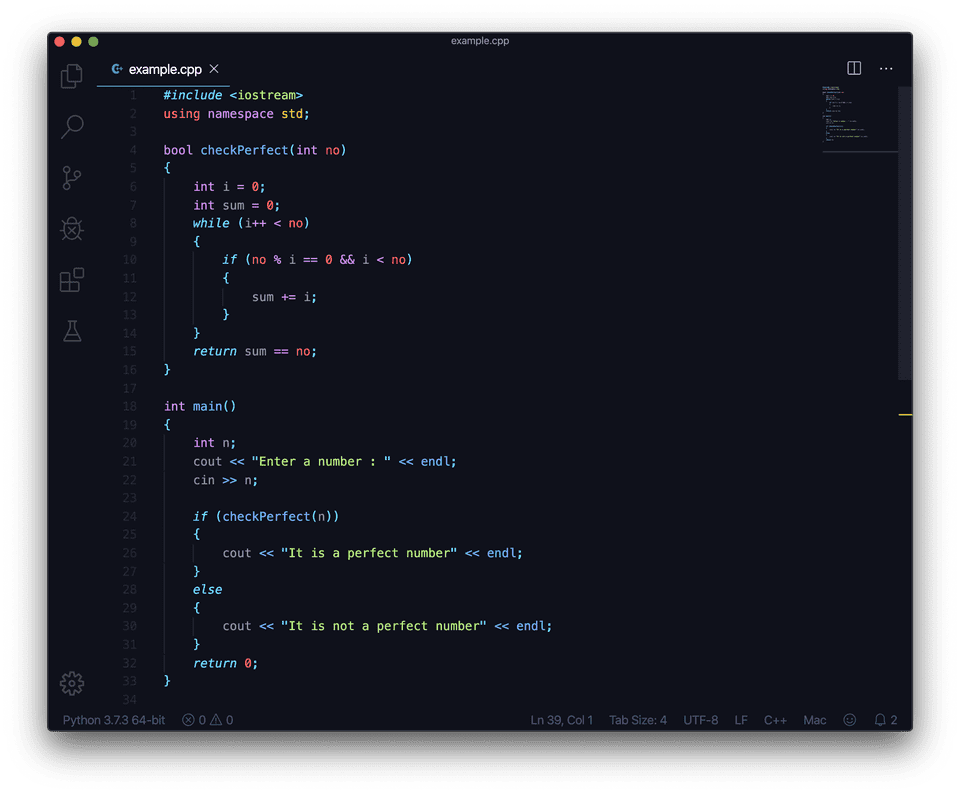Open the Run and Debug panel
Viewport: 960px width, 794px height.
[71, 229]
